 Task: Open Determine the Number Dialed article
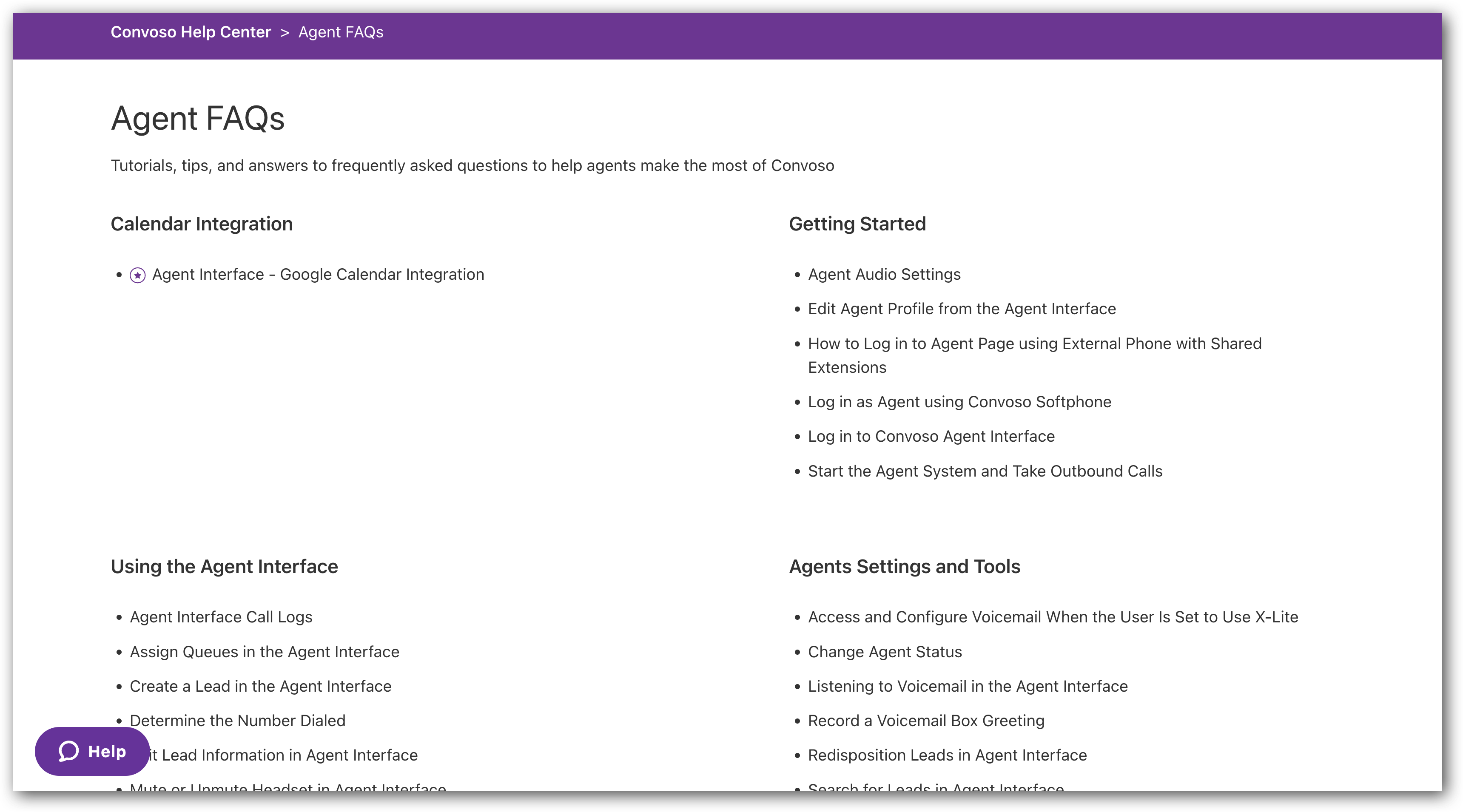coord(237,721)
